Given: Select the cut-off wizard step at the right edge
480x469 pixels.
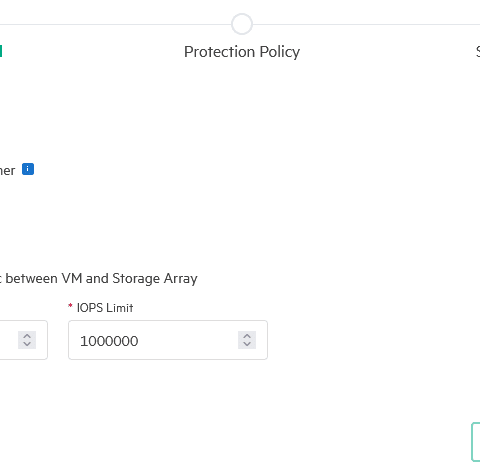Looking at the screenshot, I should [478, 52].
